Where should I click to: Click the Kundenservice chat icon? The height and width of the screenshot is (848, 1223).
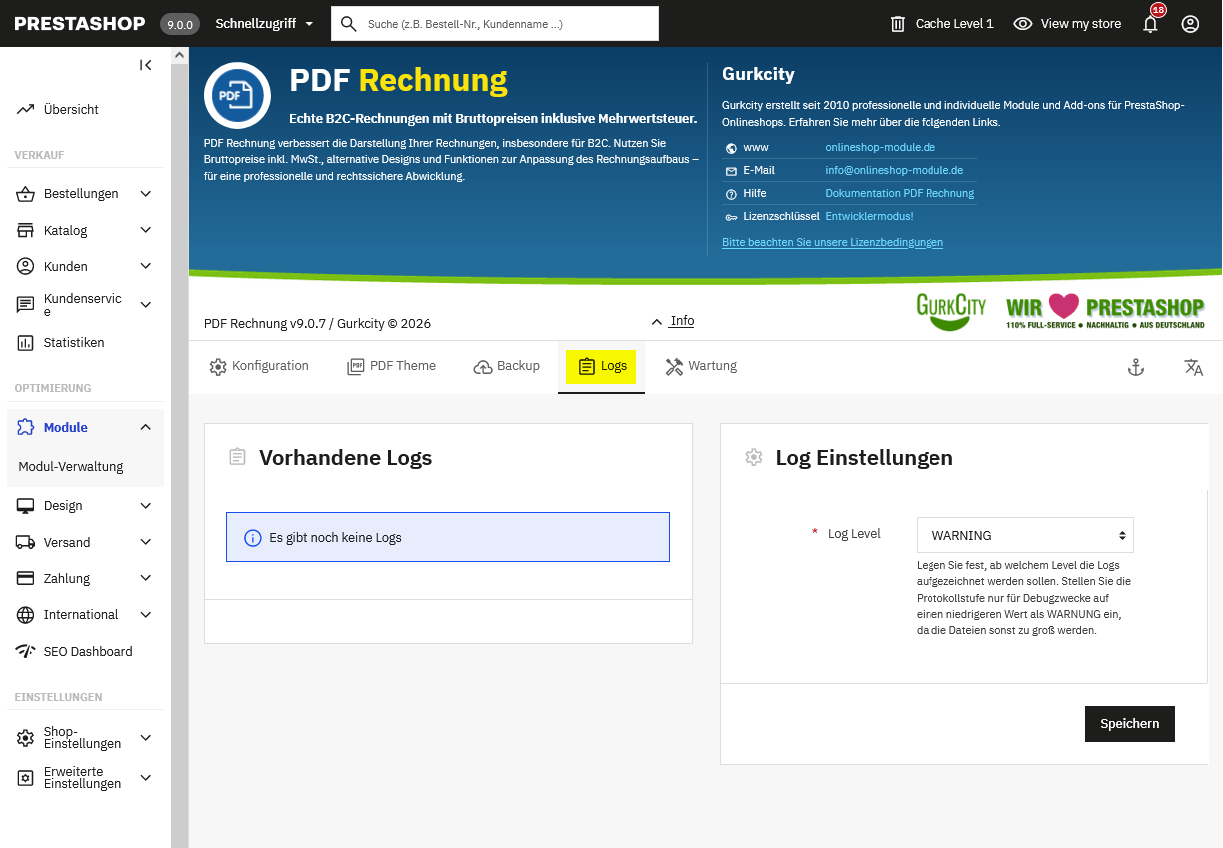25,305
